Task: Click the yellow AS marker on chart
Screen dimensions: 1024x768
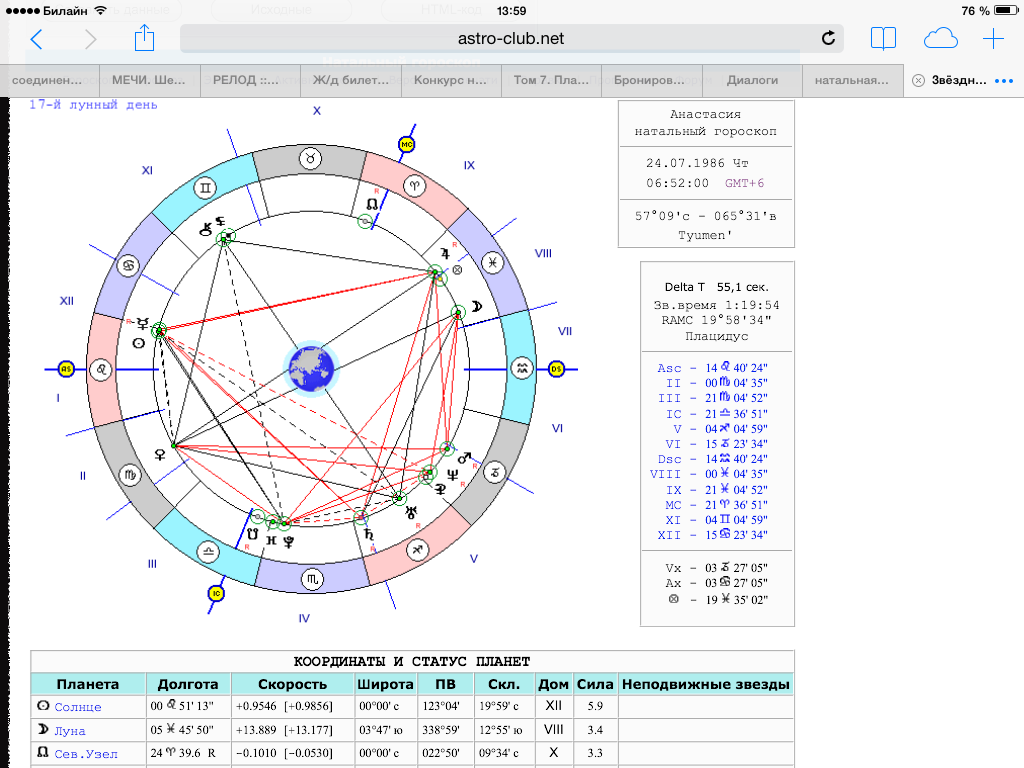Action: pyautogui.click(x=66, y=369)
